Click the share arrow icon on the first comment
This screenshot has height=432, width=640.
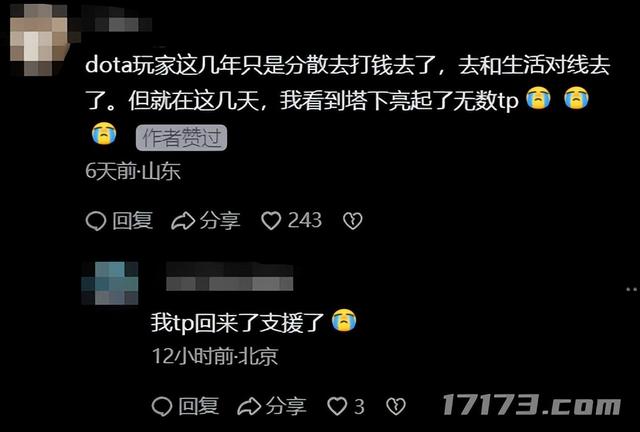(183, 221)
